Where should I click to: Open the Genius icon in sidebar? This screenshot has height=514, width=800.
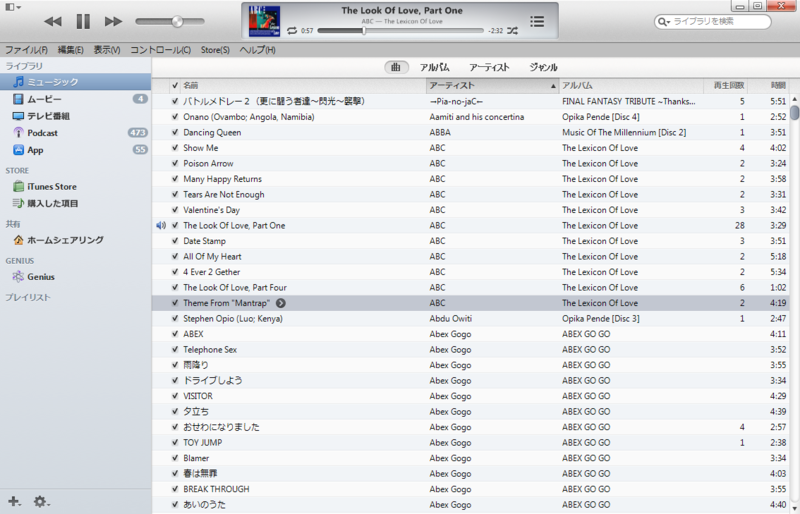(x=18, y=277)
